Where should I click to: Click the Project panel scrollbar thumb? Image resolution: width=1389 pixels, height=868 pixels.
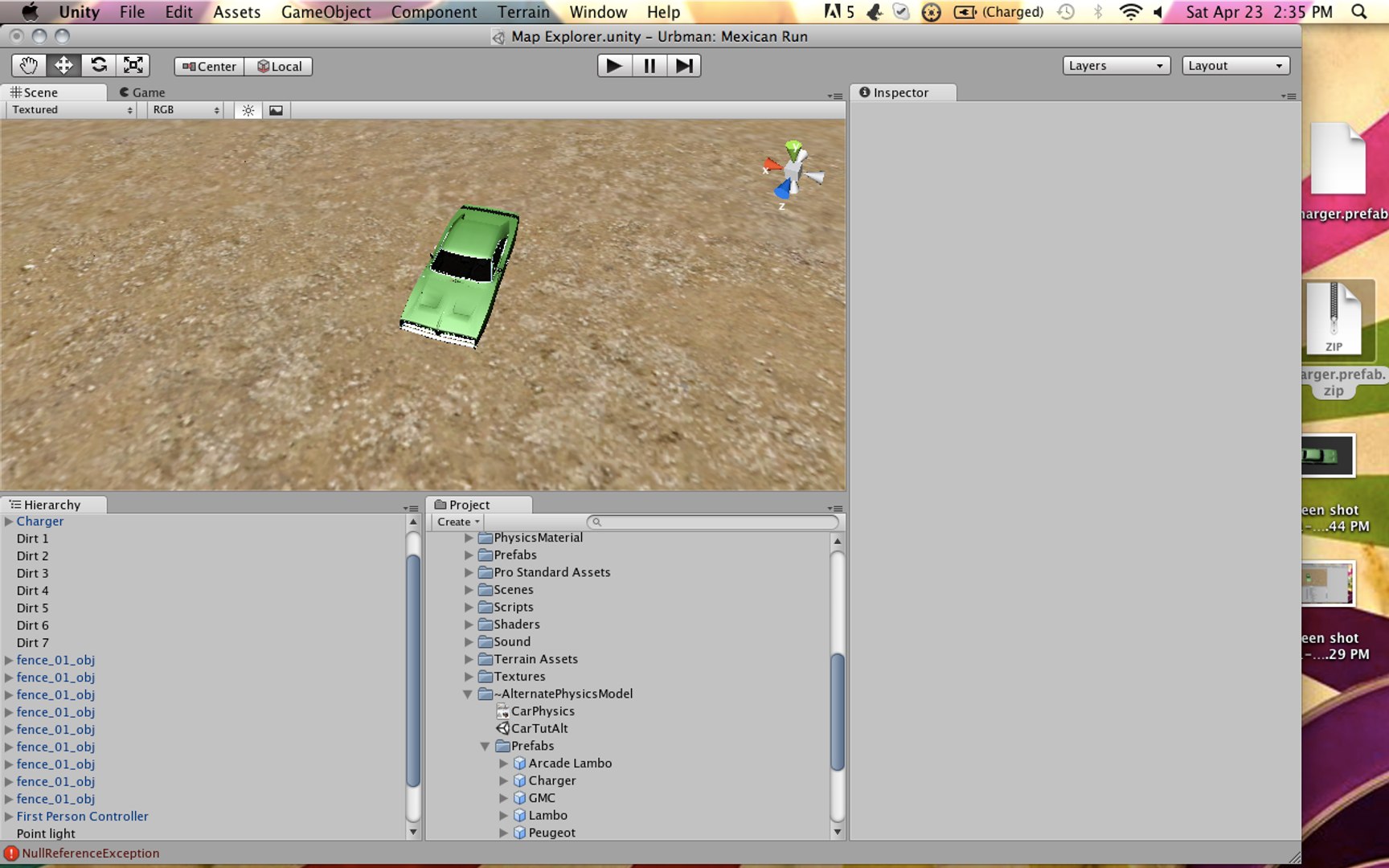(x=837, y=712)
